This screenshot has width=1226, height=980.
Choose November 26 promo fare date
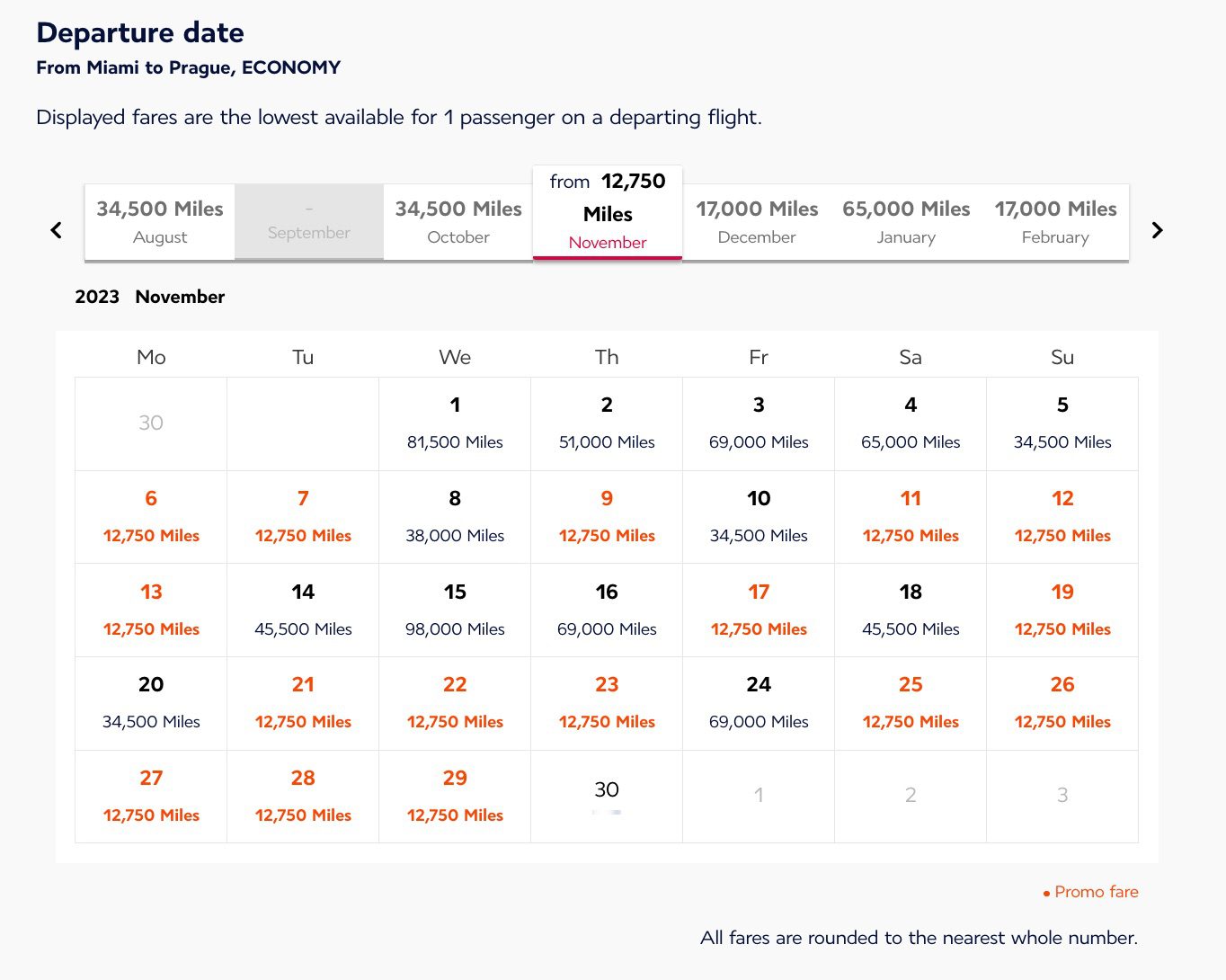[1062, 703]
